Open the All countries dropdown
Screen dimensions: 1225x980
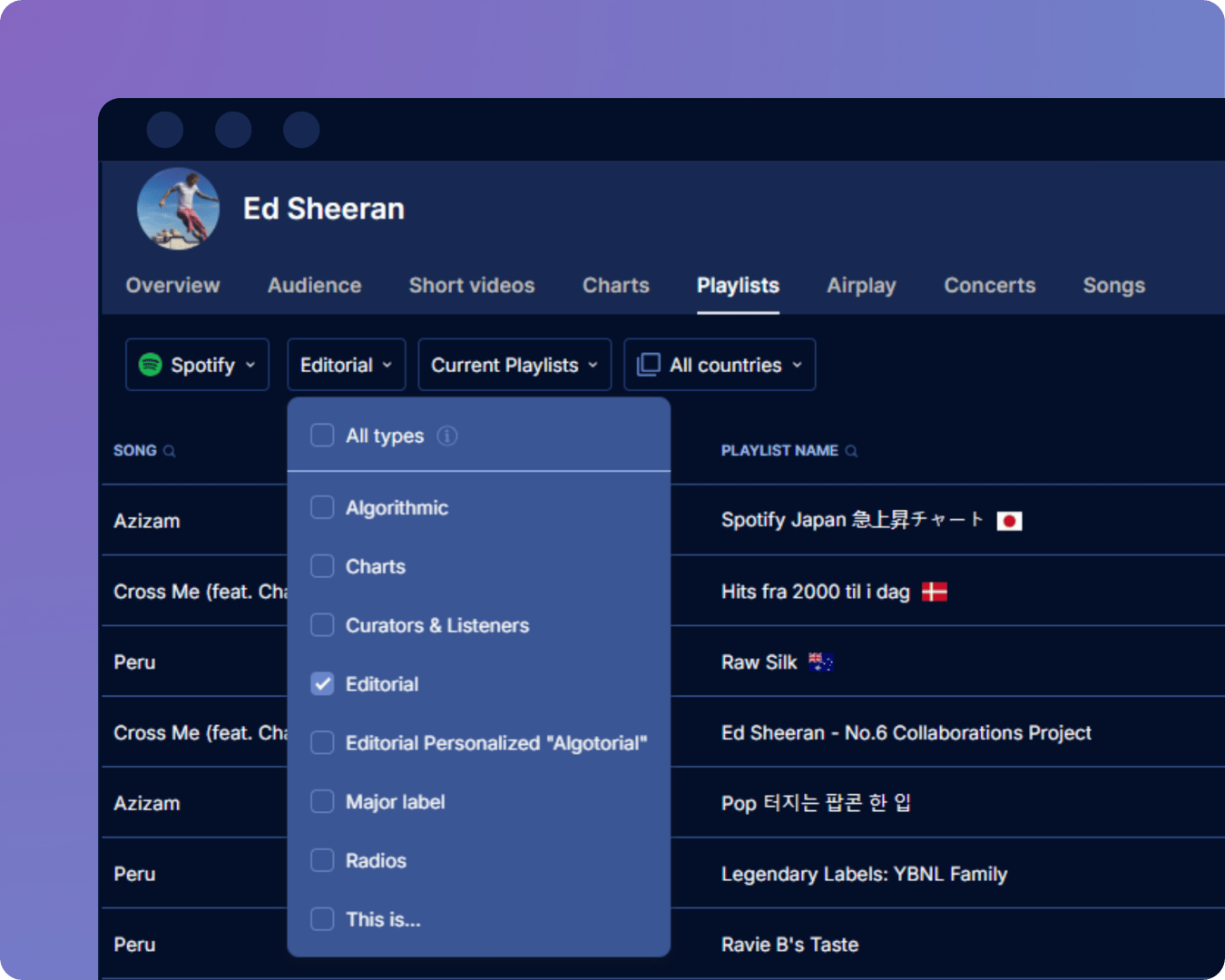click(x=720, y=365)
